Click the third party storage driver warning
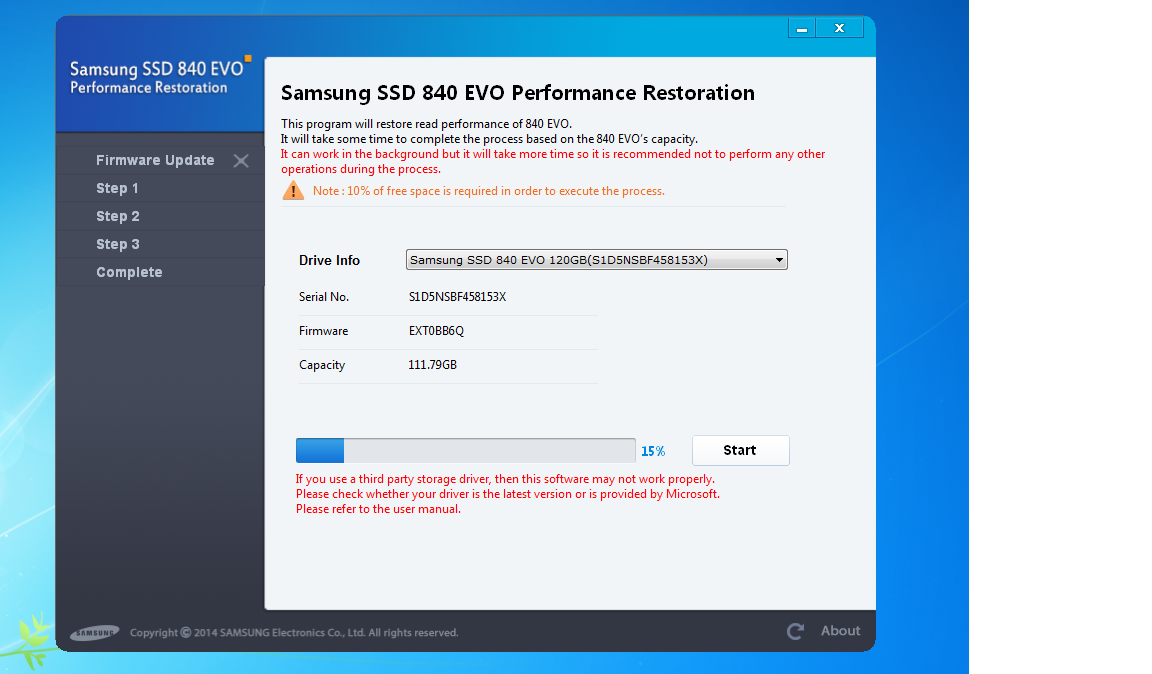Image resolution: width=1152 pixels, height=674 pixels. coord(505,479)
